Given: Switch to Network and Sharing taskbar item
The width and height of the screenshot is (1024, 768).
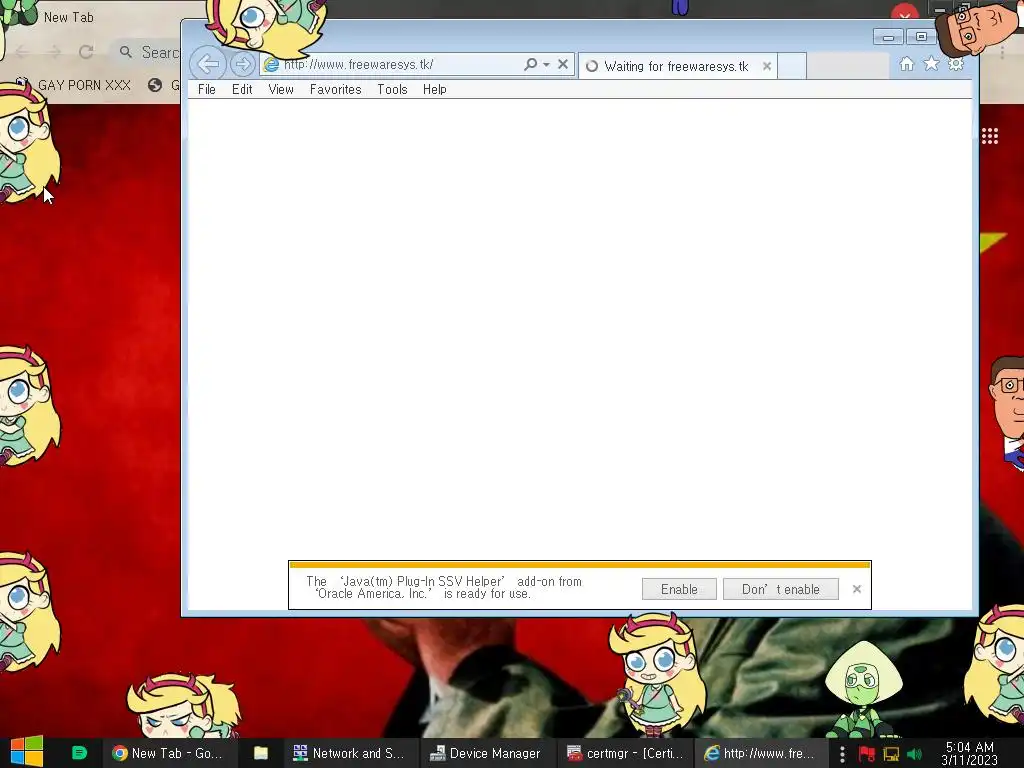Looking at the screenshot, I should pyautogui.click(x=349, y=753).
